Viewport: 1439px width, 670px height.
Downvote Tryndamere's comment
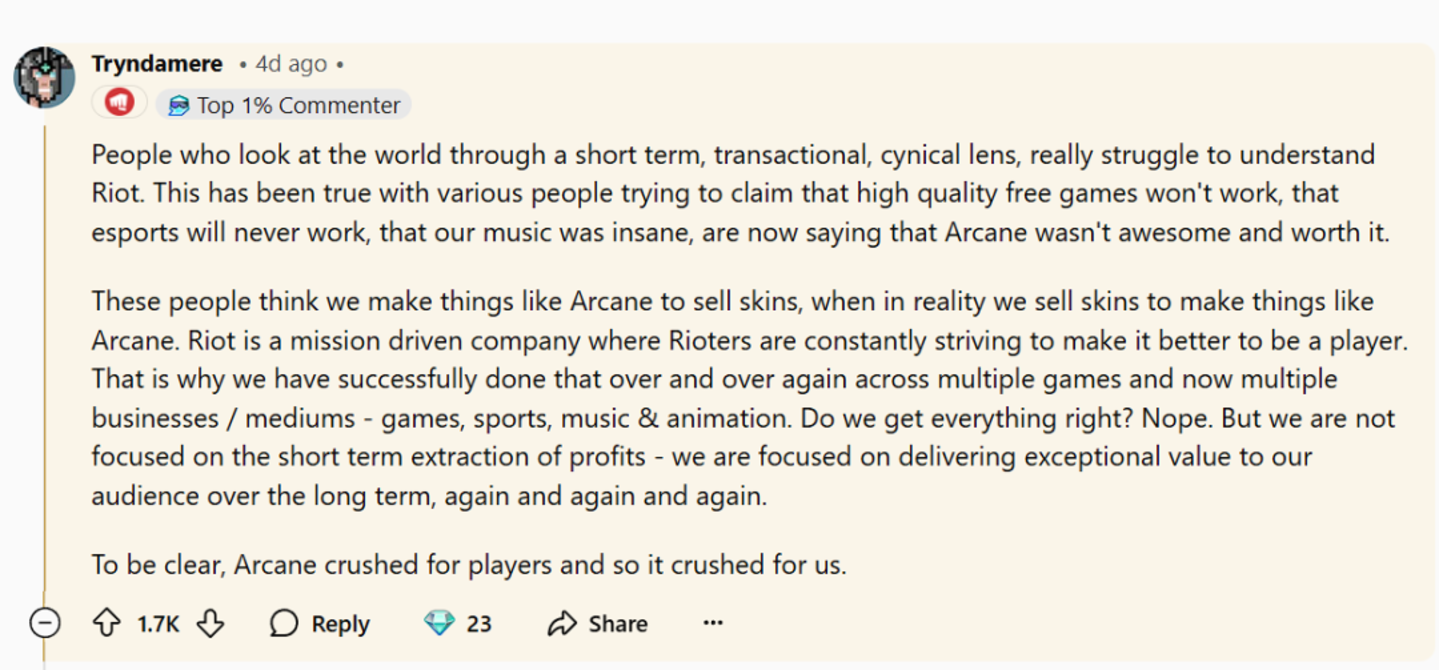(x=210, y=624)
